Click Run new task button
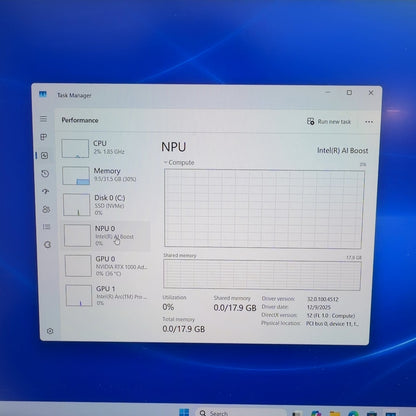 tap(329, 122)
